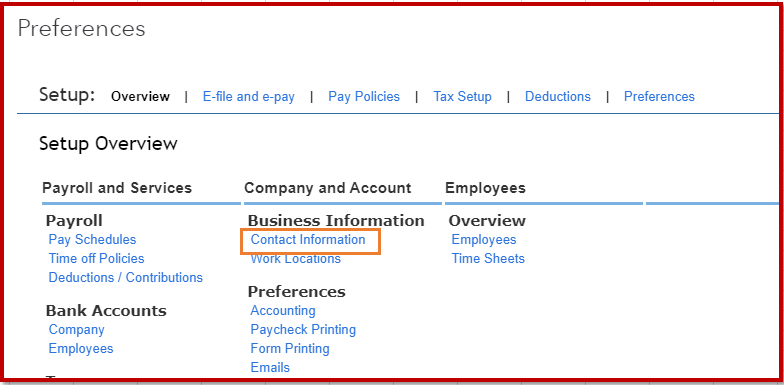Open Time off Policies link

[x=96, y=258]
